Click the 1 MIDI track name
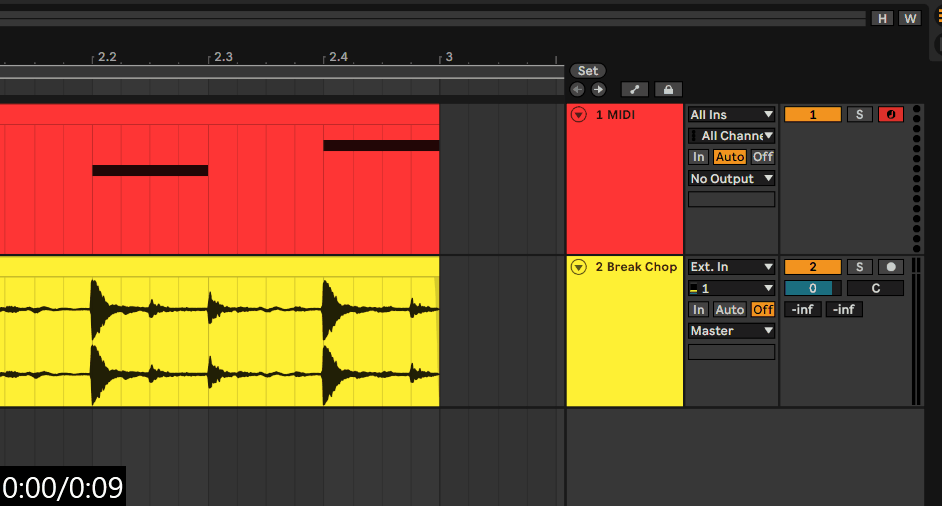Image resolution: width=942 pixels, height=506 pixels. 615,115
